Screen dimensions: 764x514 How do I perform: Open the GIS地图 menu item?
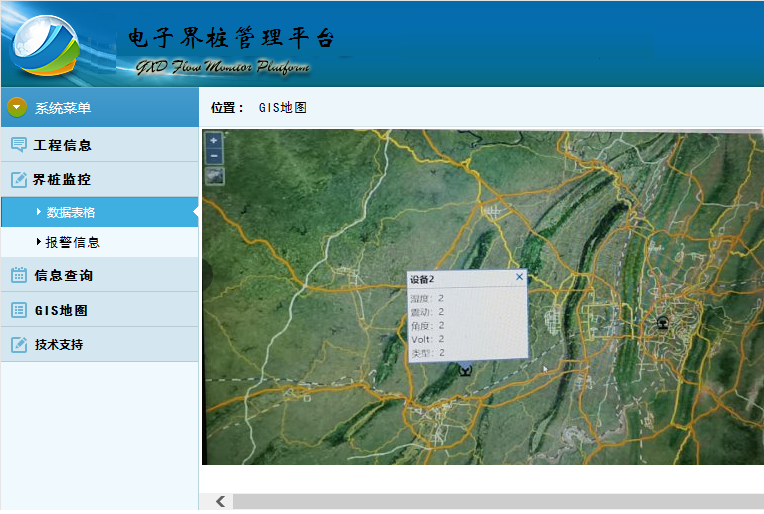(62, 310)
